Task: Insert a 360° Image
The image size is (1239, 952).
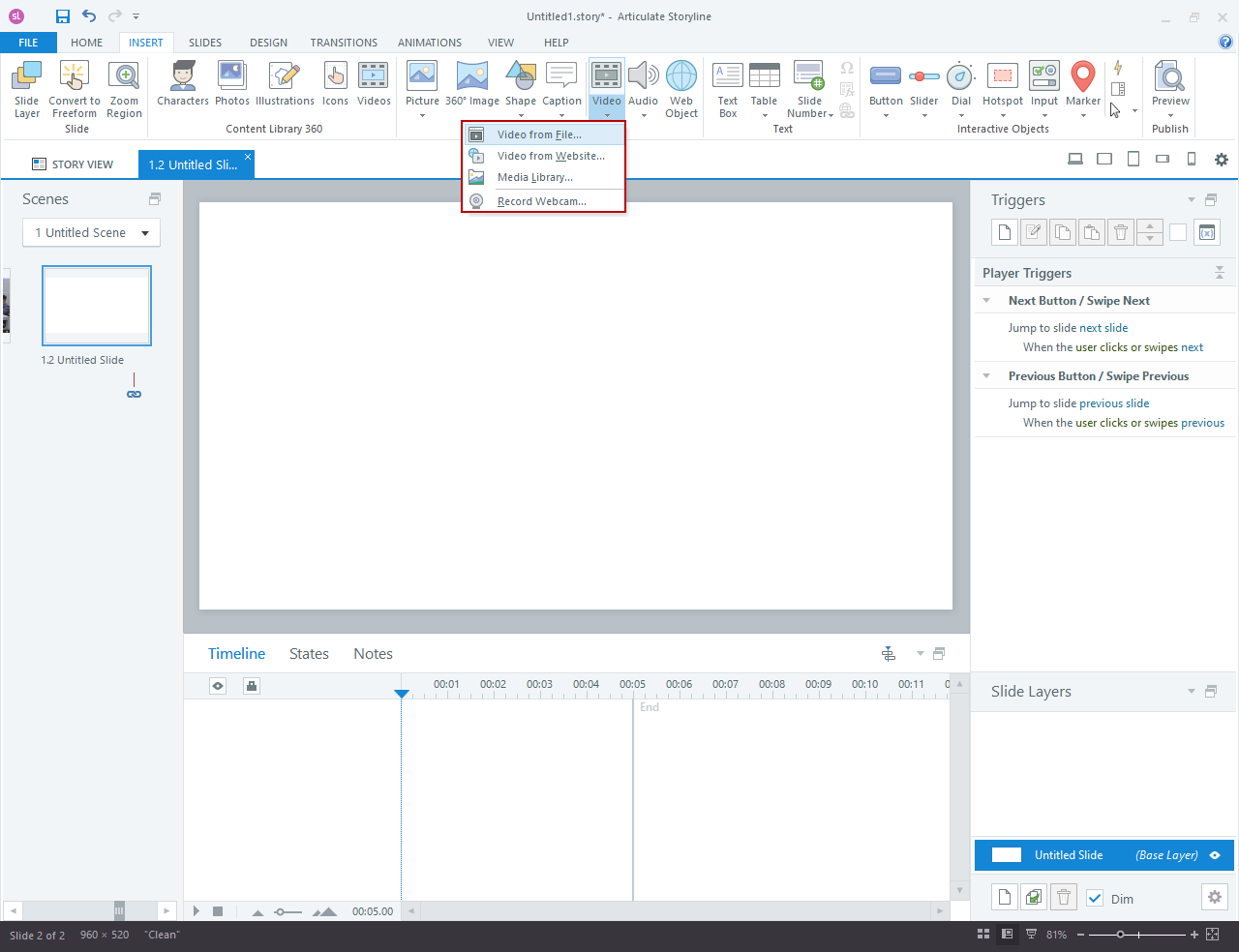Action: (x=472, y=84)
